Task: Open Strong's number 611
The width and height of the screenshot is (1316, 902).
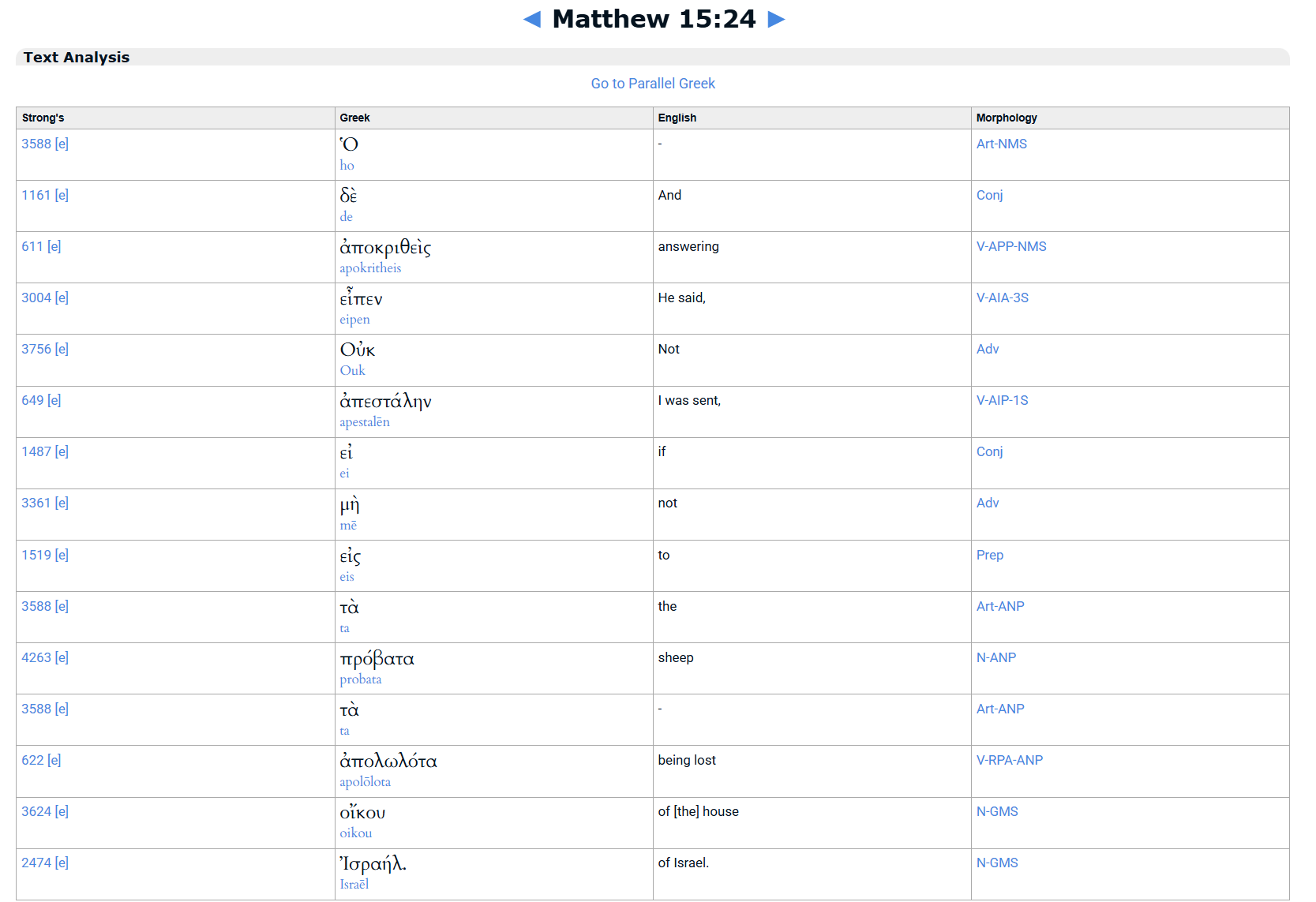Action: click(x=32, y=246)
